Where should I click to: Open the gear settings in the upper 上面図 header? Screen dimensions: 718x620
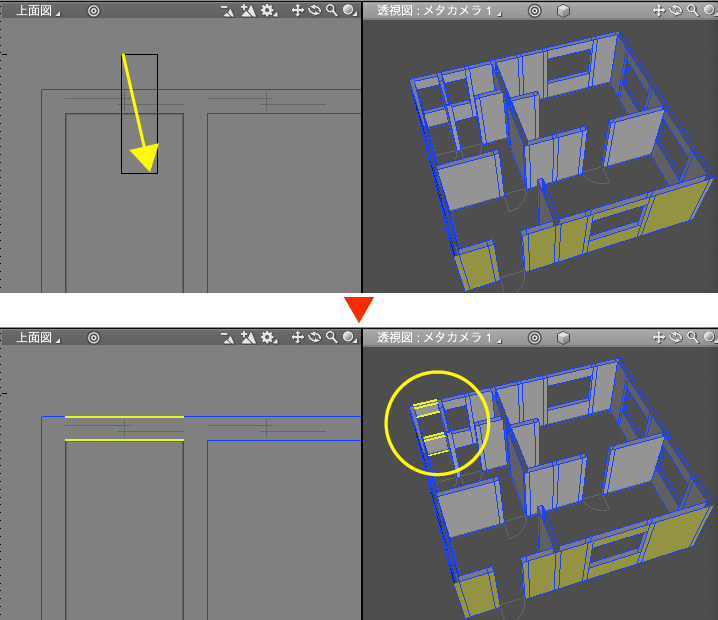coord(269,11)
